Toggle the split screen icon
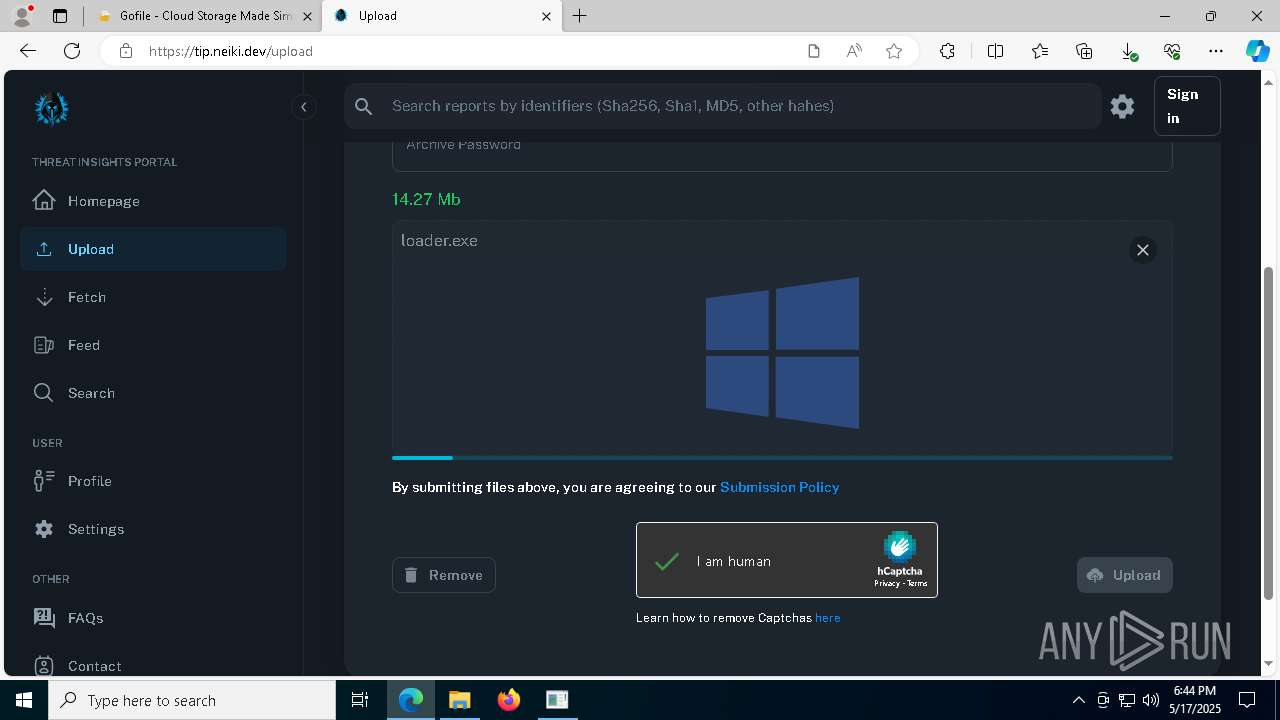 995,51
